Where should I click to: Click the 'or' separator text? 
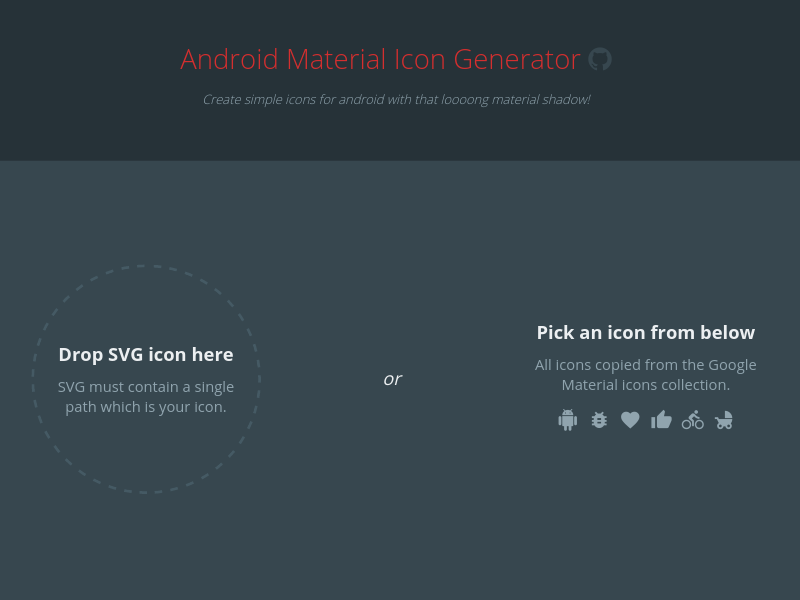tap(393, 378)
